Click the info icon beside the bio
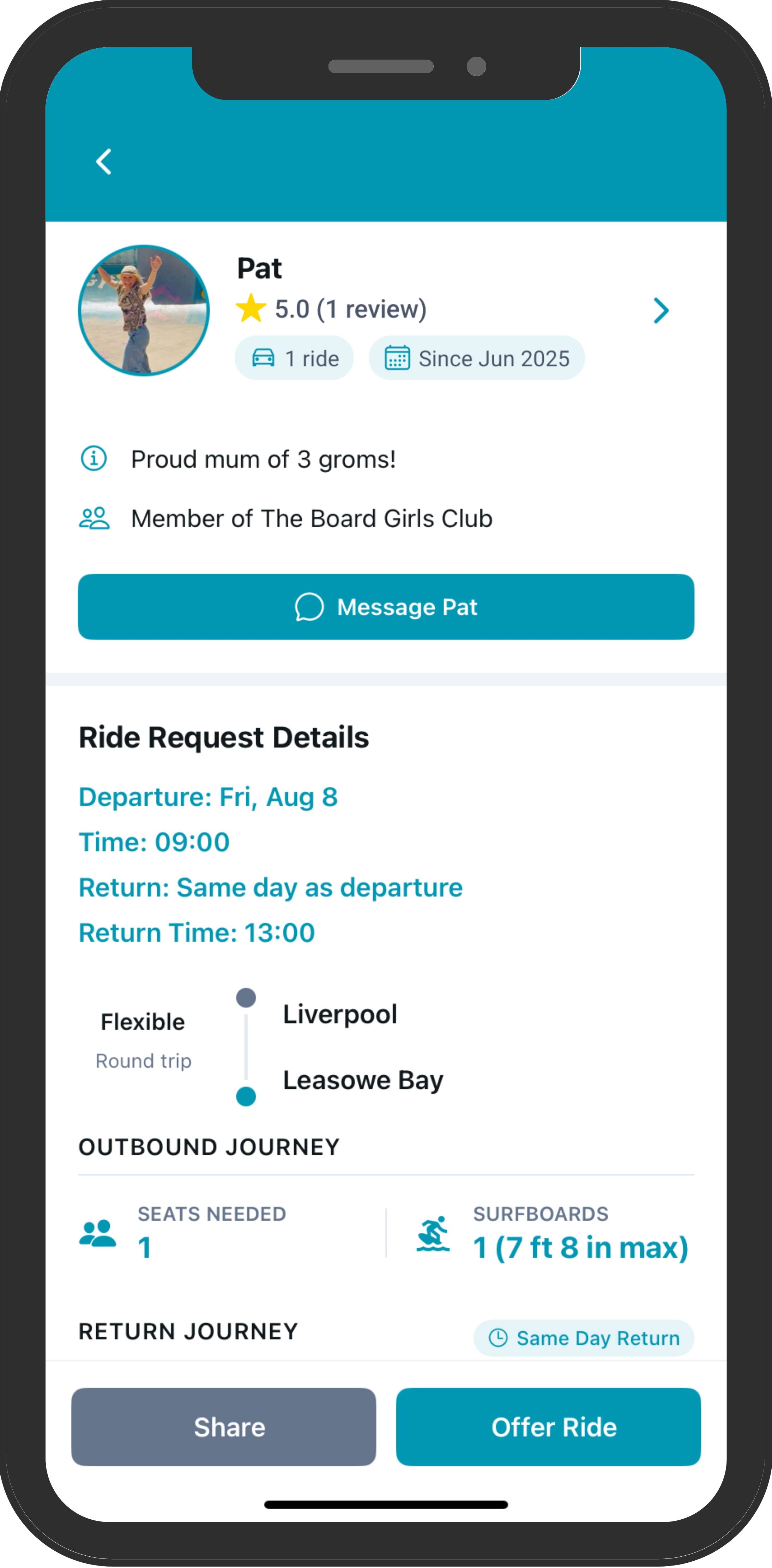This screenshot has width=772, height=1568. pyautogui.click(x=94, y=458)
